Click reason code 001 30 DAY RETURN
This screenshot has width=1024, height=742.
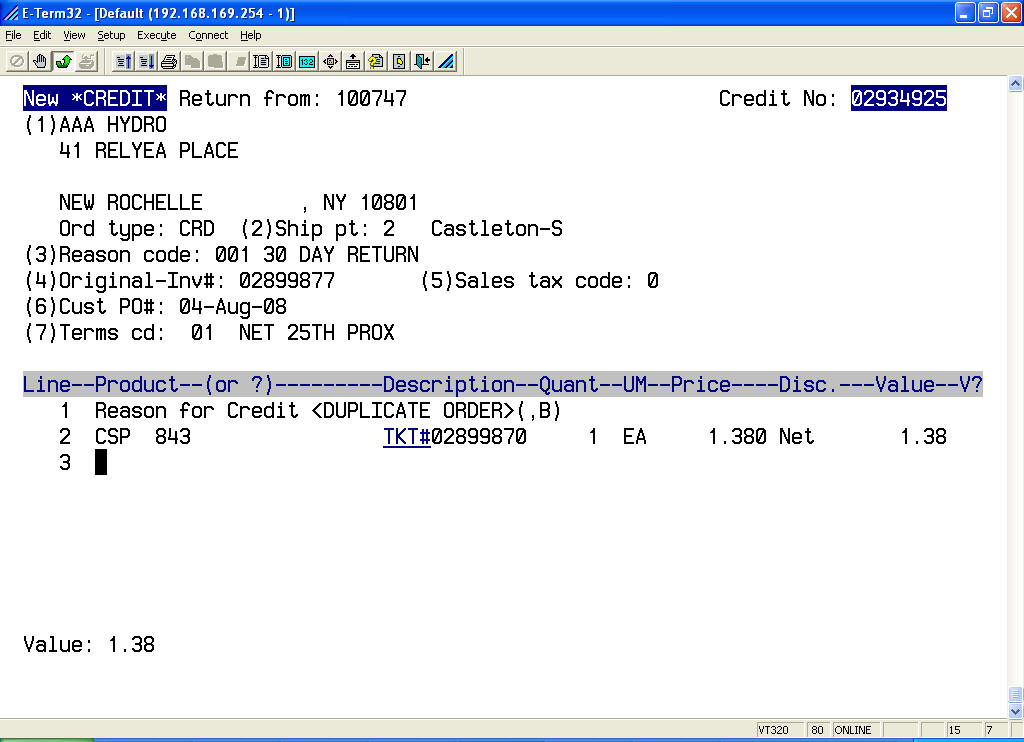tap(317, 255)
